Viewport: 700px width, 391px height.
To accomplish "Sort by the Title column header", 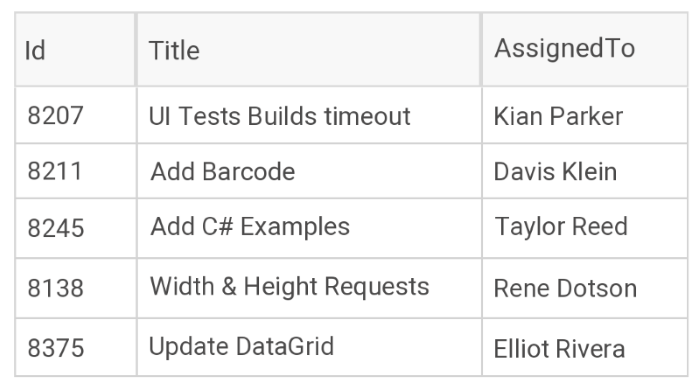I will [x=308, y=50].
